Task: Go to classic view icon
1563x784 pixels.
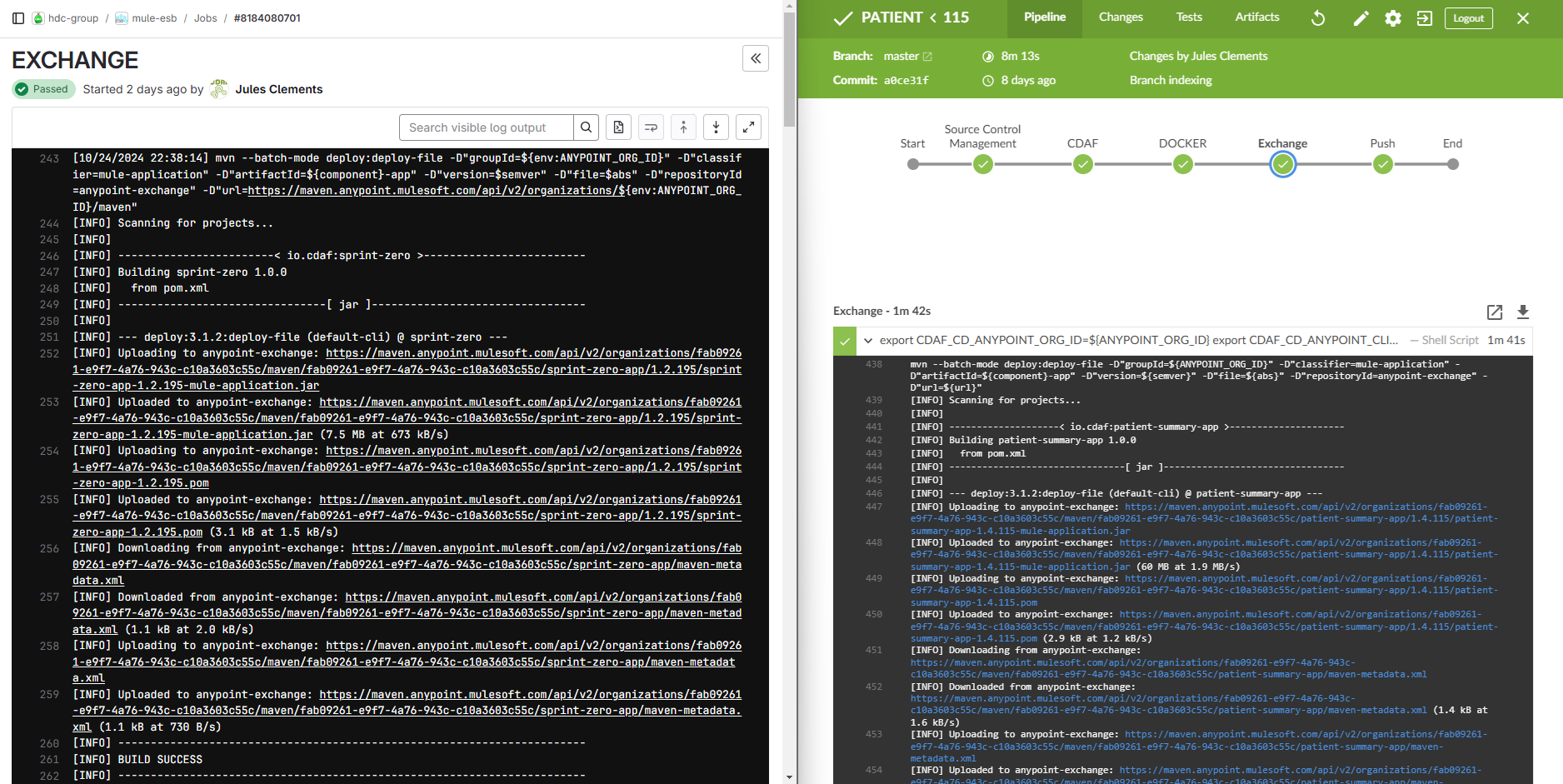Action: pyautogui.click(x=1425, y=18)
